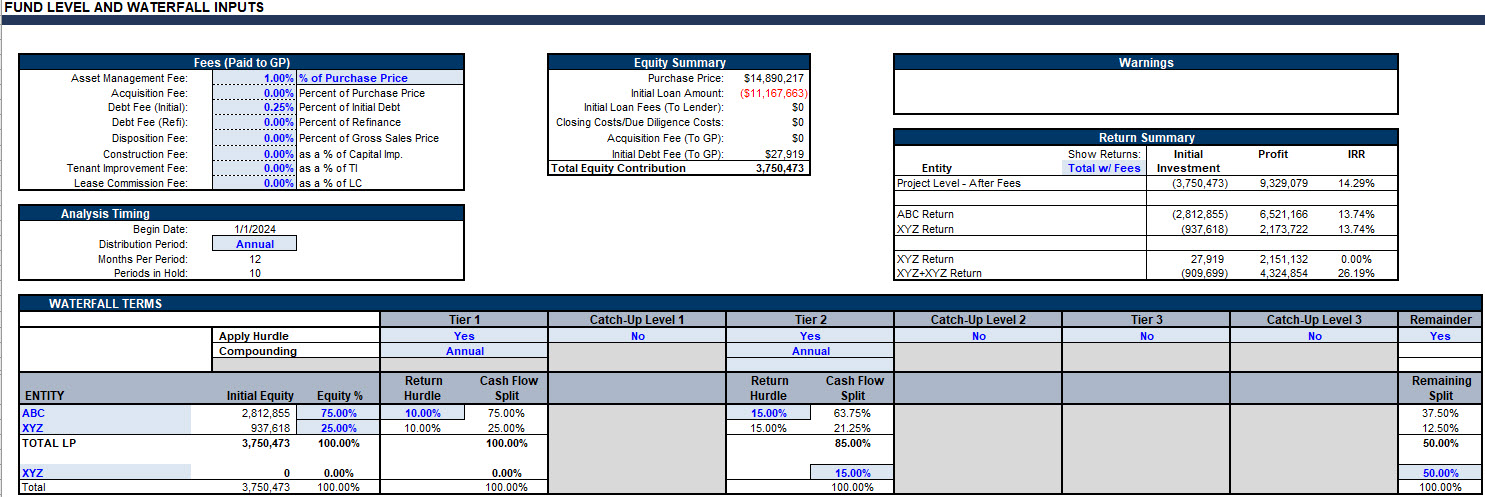Viewport: 1485px width, 497px height.
Task: Open the '% of Purchase Price' basis dropdown
Action: coord(380,78)
